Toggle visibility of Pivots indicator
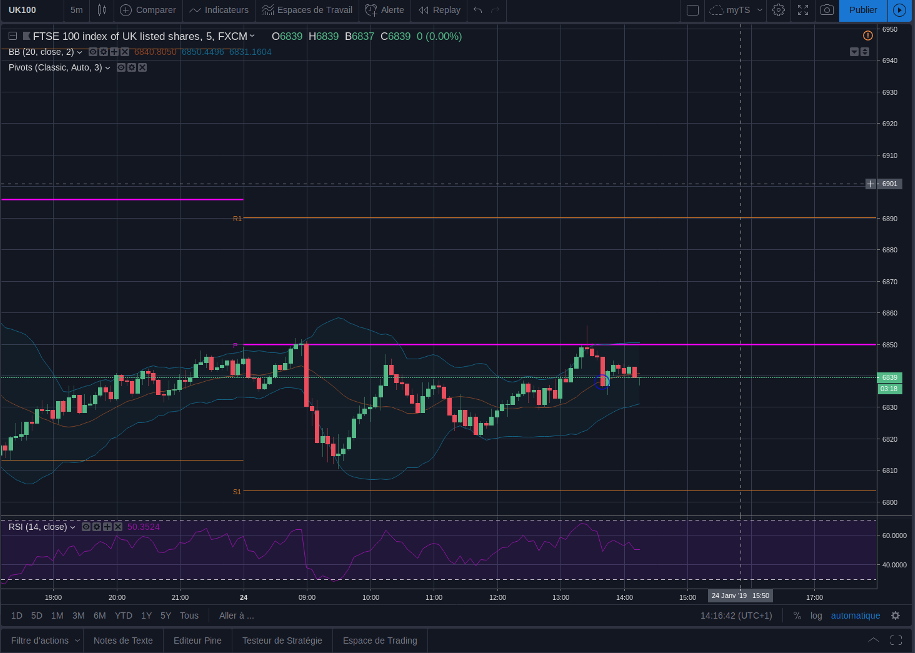Viewport: 915px width, 653px height. (121, 68)
